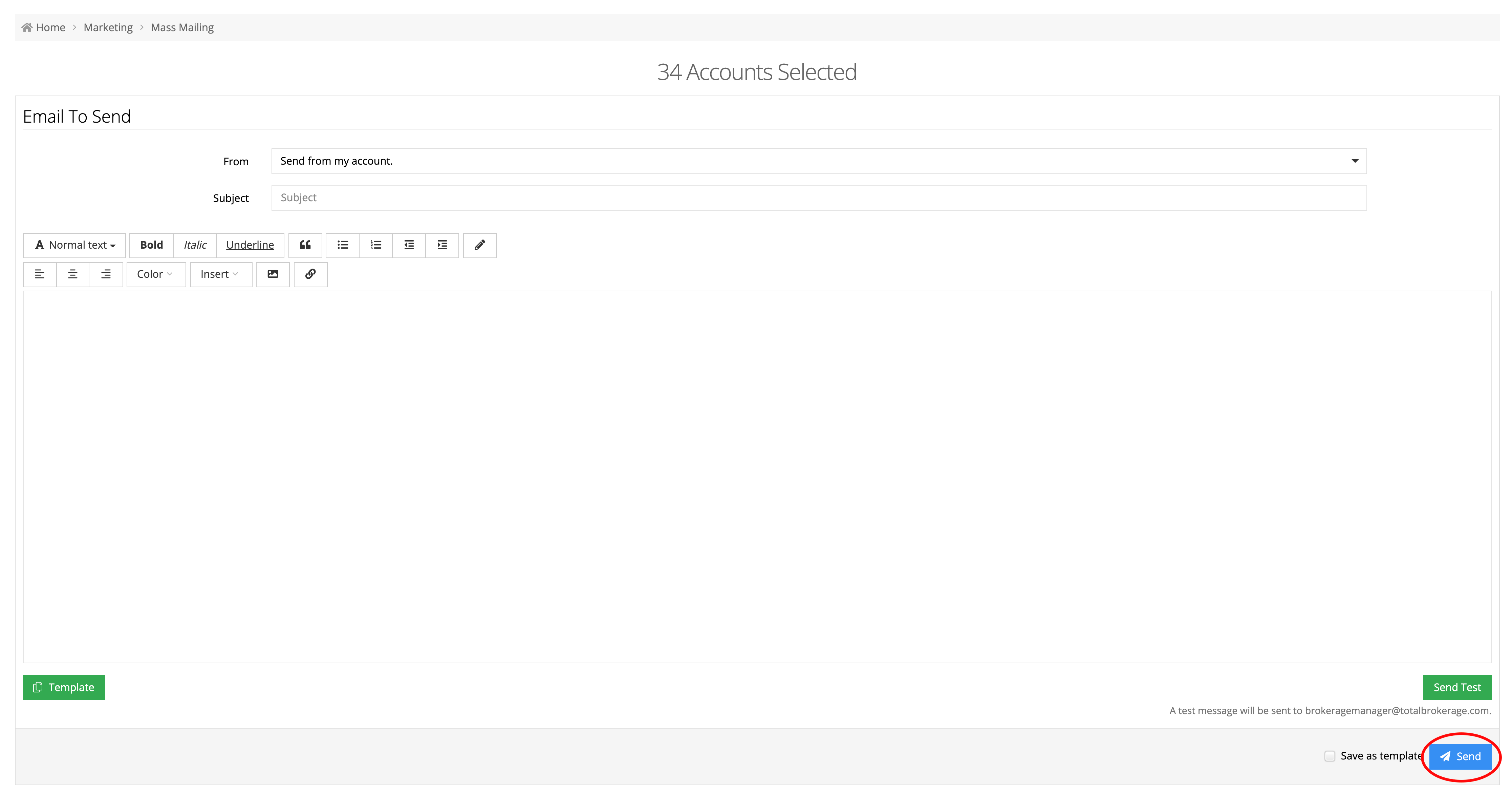Check the Save as template checkbox

tap(1330, 756)
